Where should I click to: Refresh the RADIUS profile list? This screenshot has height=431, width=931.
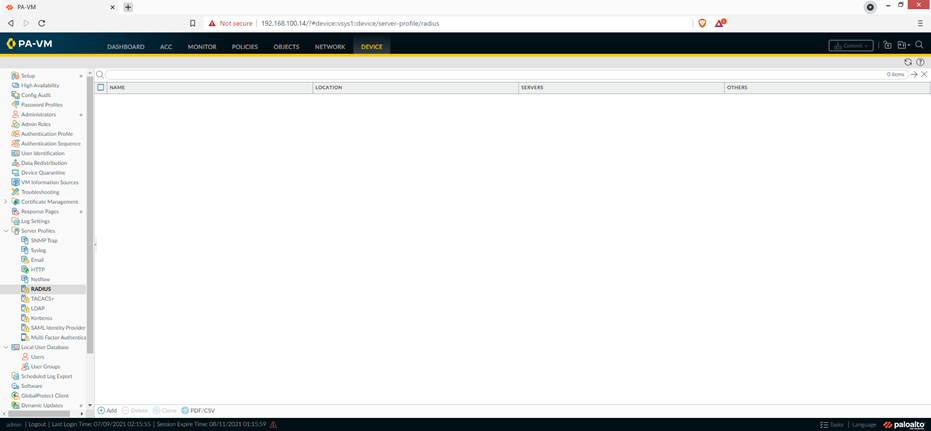tap(908, 62)
